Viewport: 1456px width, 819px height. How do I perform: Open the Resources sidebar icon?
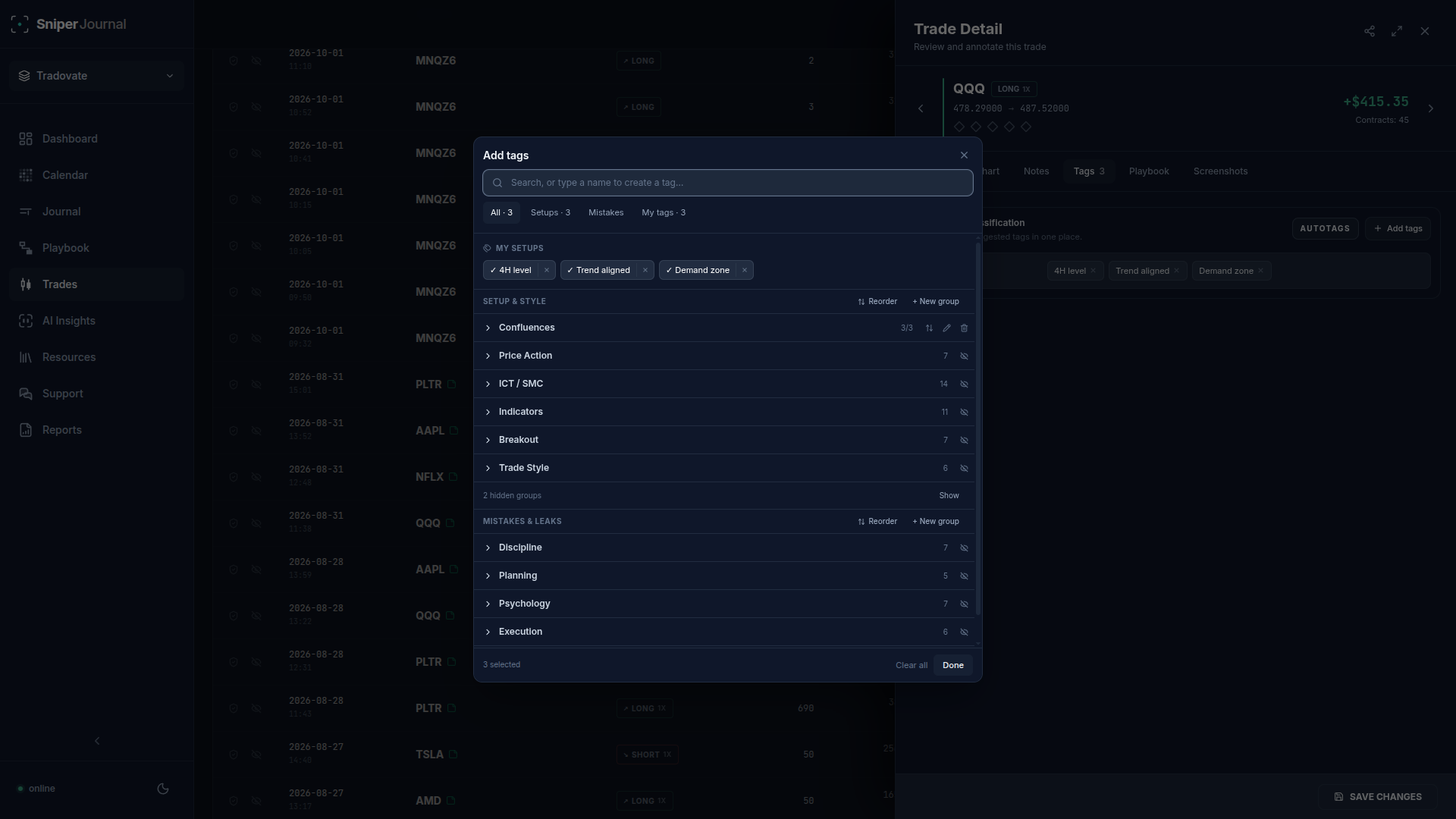pos(26,357)
